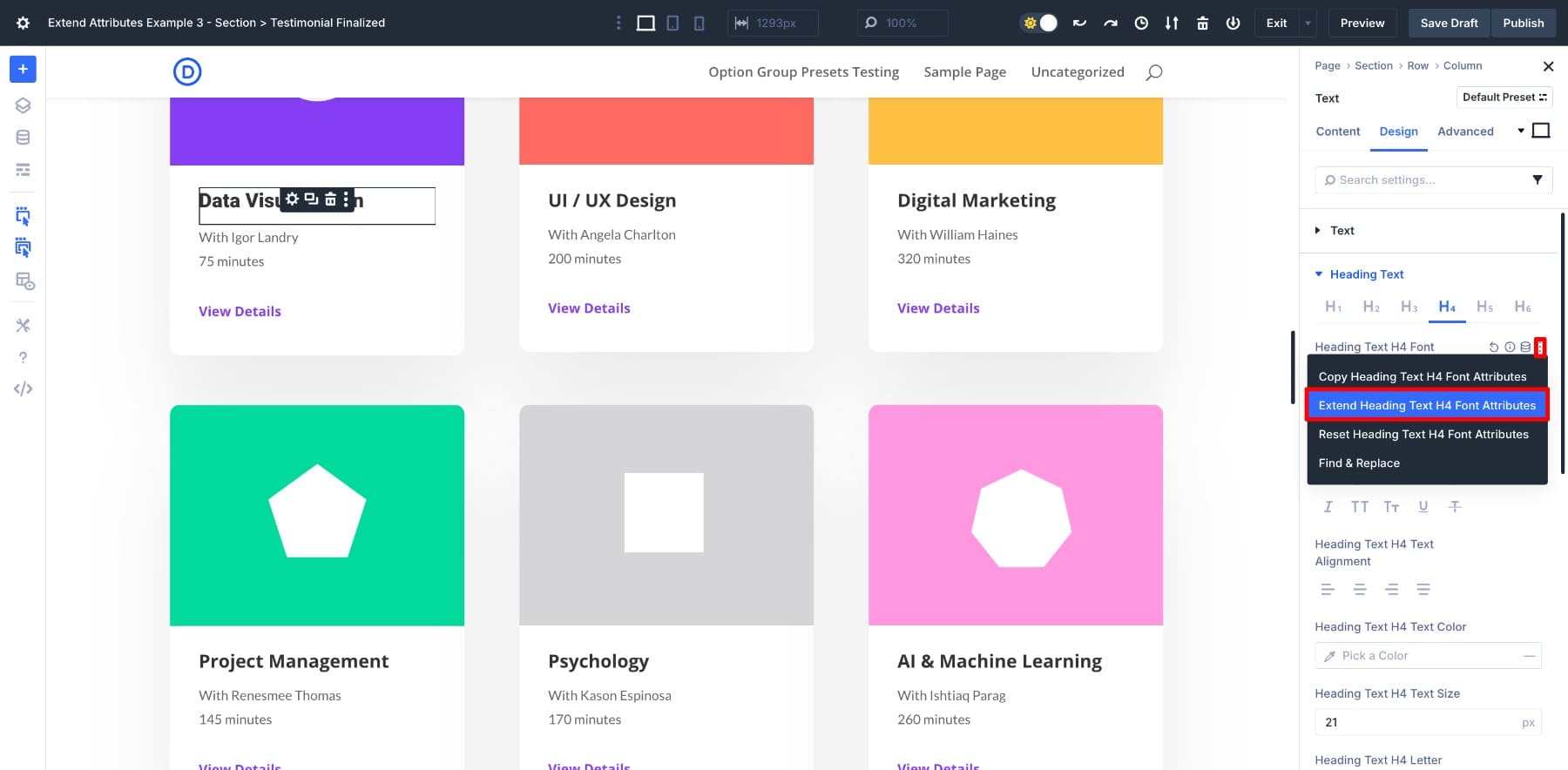
Task: Click the add new module plus button
Action: (x=23, y=69)
